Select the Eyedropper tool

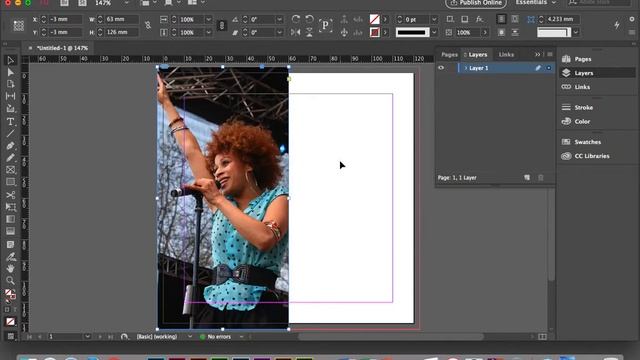point(11,257)
